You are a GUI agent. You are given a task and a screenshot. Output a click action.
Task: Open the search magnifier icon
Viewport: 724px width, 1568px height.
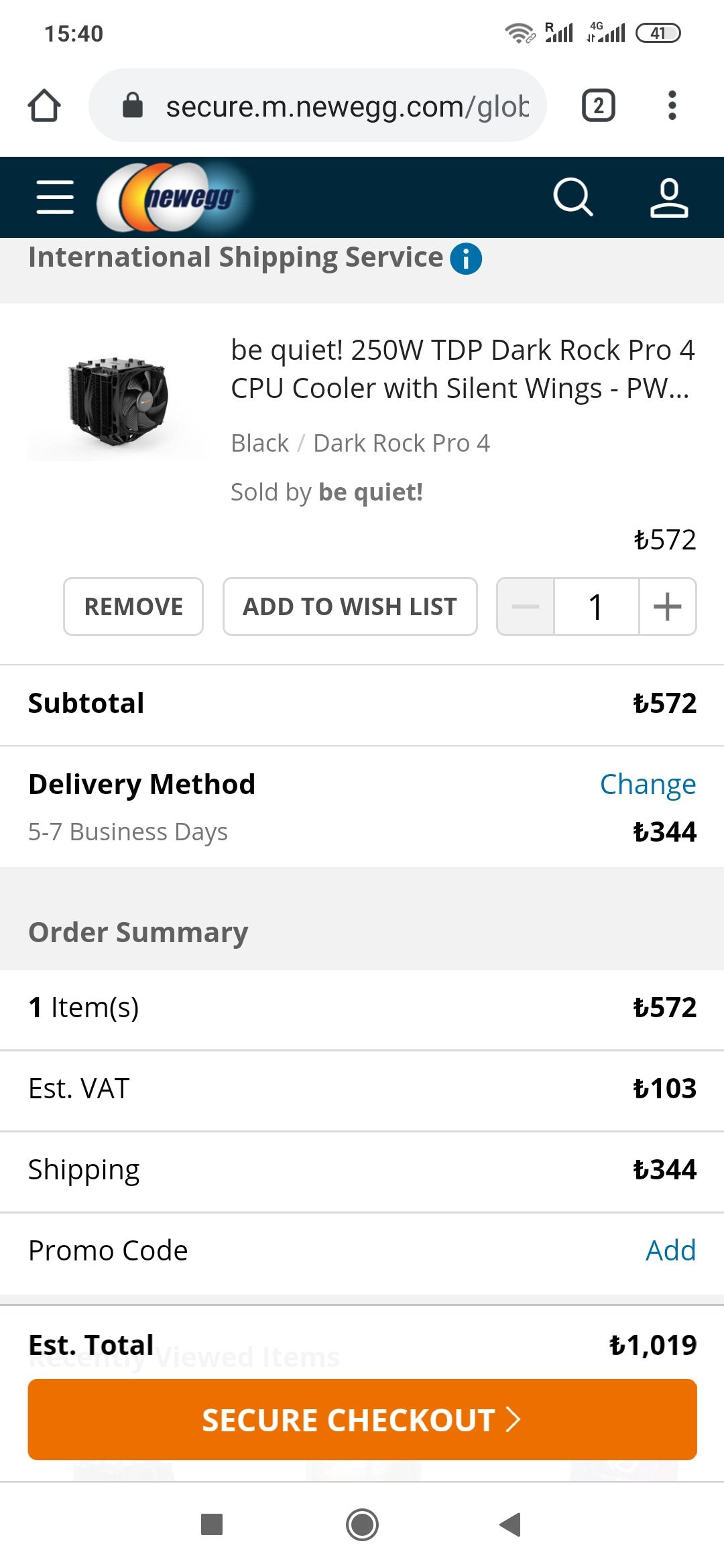[x=572, y=197]
